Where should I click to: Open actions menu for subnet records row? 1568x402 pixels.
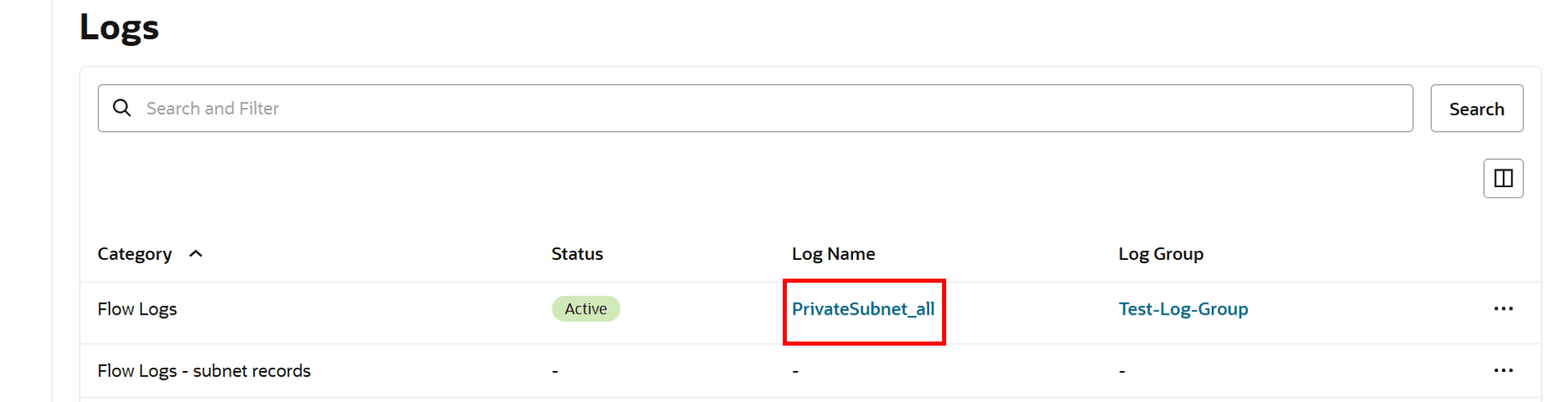pyautogui.click(x=1503, y=370)
